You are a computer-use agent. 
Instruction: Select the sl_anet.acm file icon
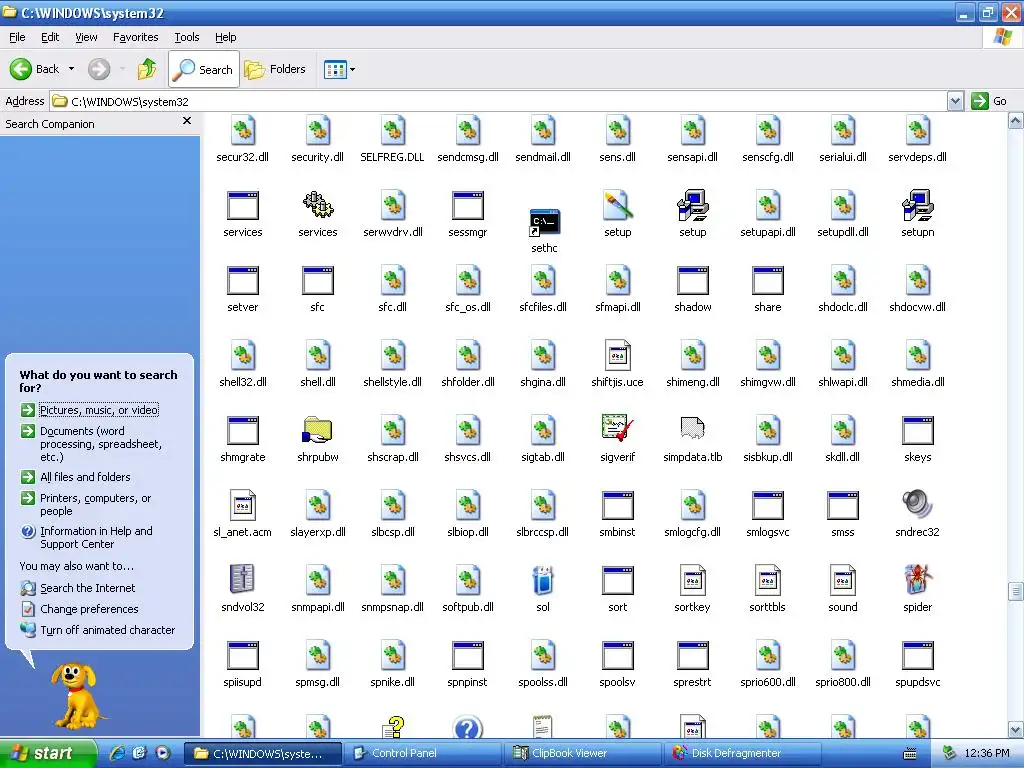242,505
